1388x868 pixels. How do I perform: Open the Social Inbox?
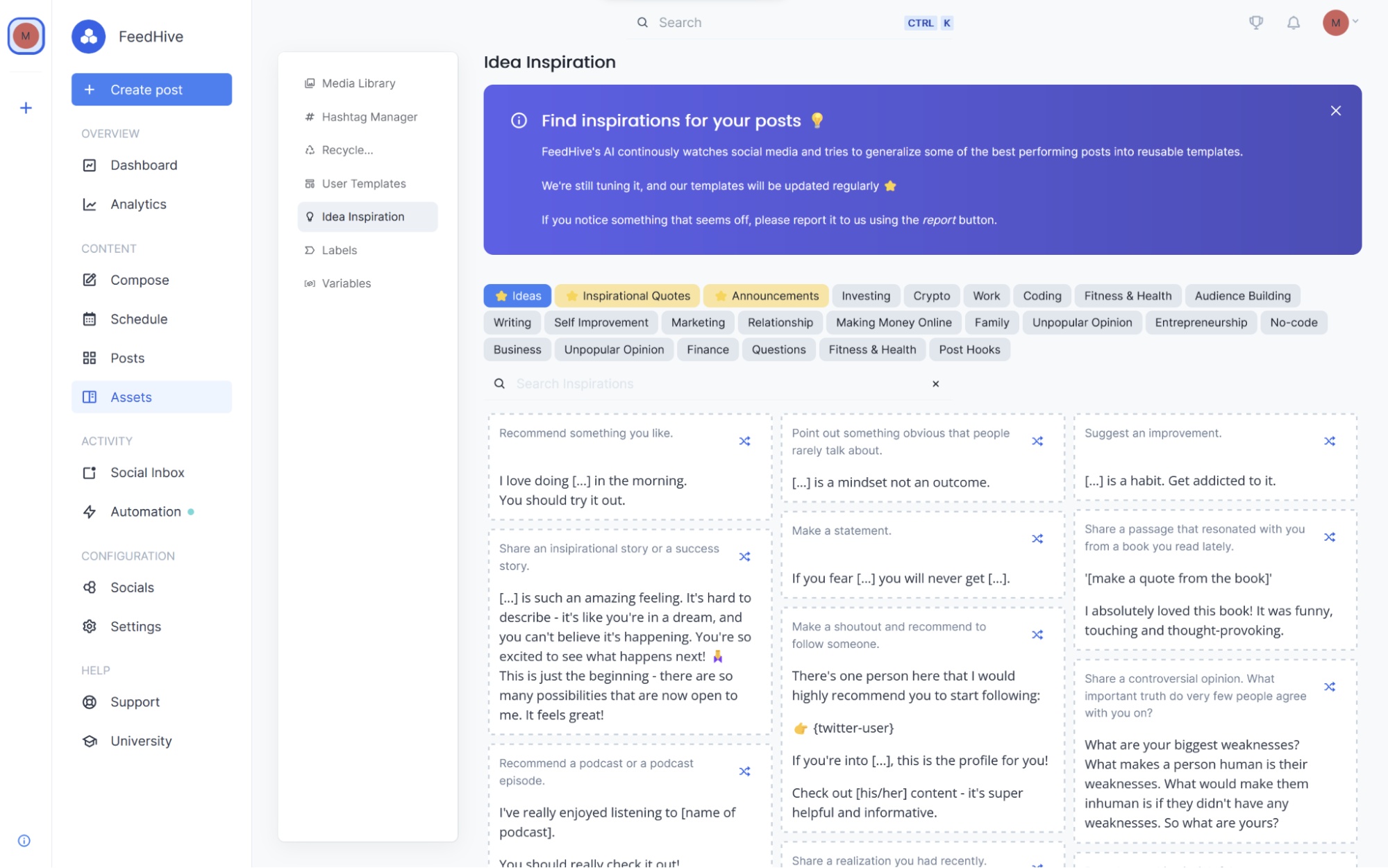point(147,472)
